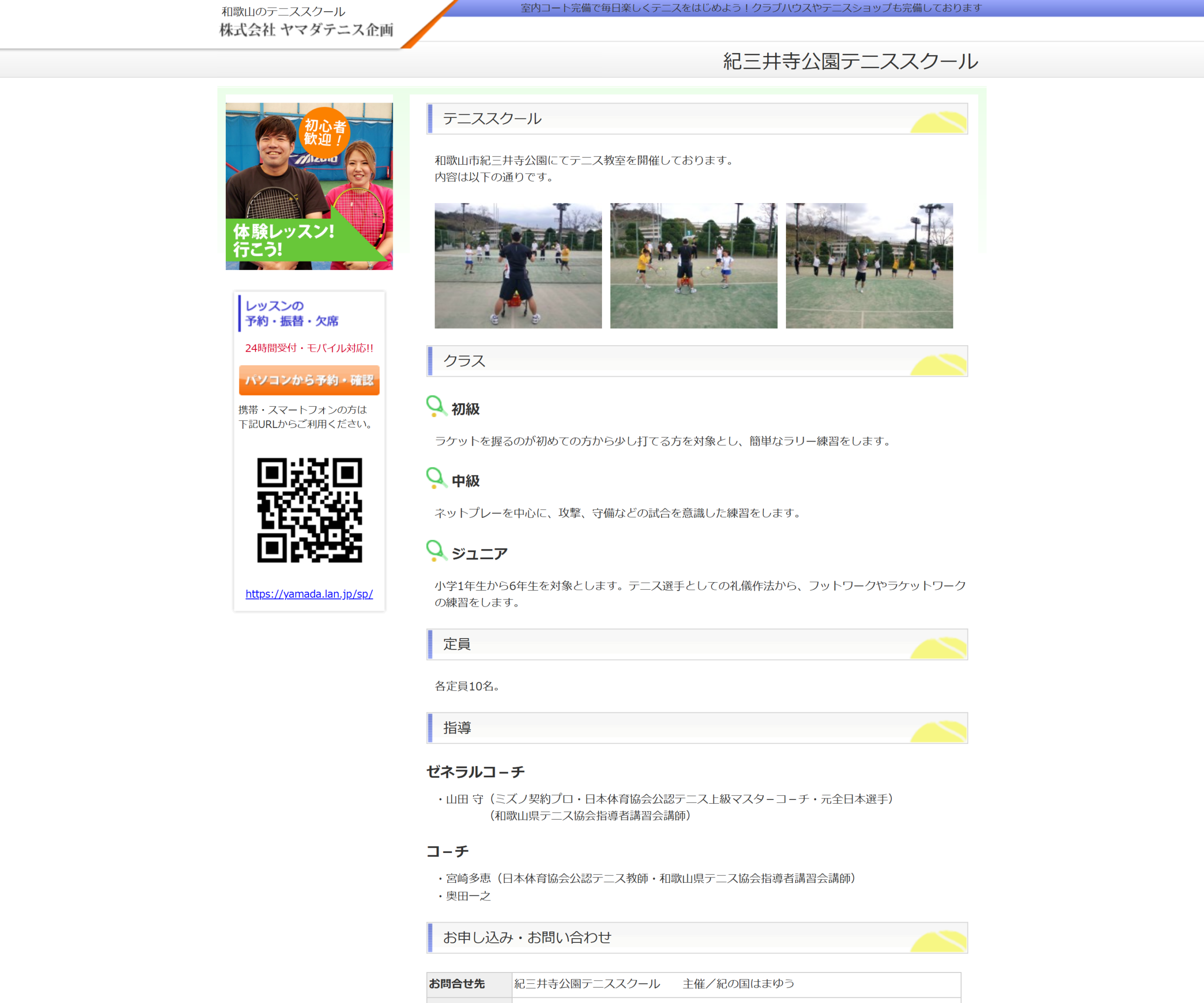Click the ヤマダテニス企画 company logo
The image size is (1204, 1003).
coord(306,29)
